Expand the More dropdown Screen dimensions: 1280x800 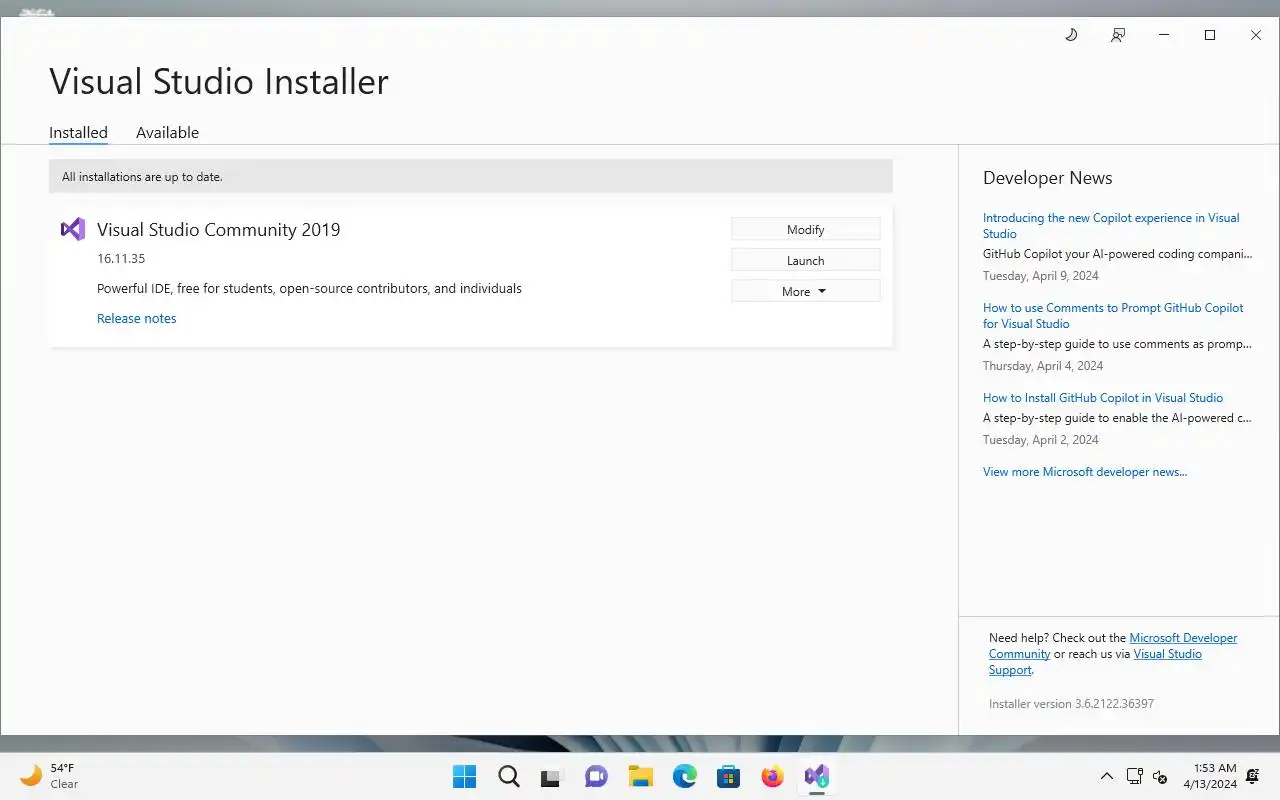[805, 291]
